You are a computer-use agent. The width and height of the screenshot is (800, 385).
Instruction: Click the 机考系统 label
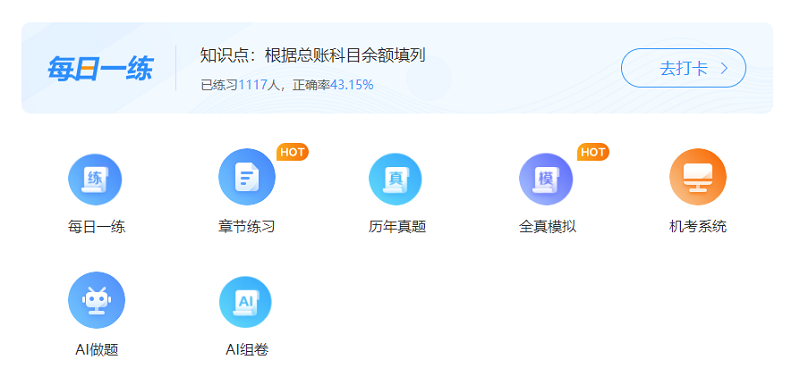coord(698,226)
